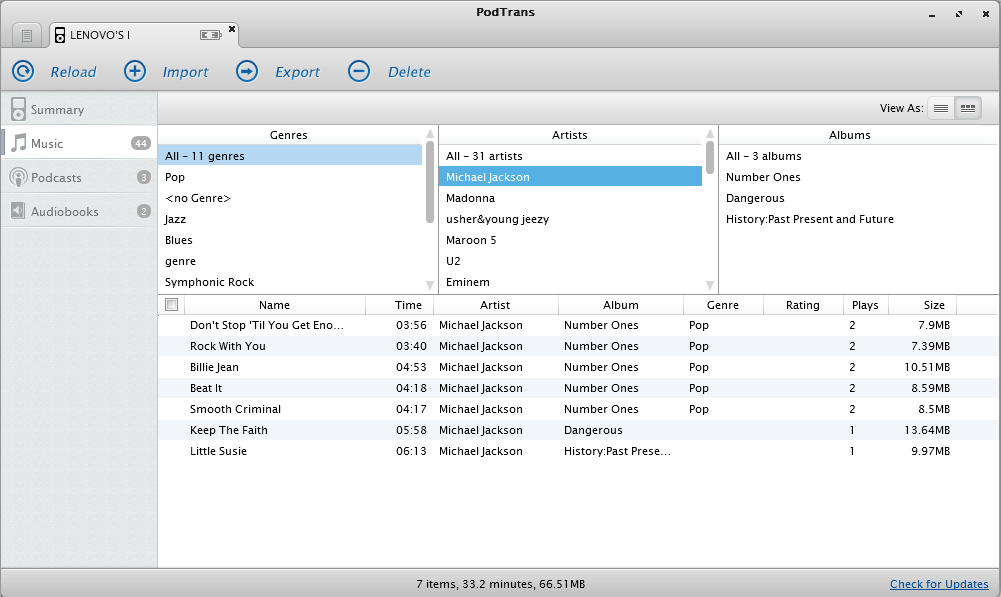Image resolution: width=1001 pixels, height=597 pixels.
Task: Open the Summary section in sidebar
Action: 57,110
